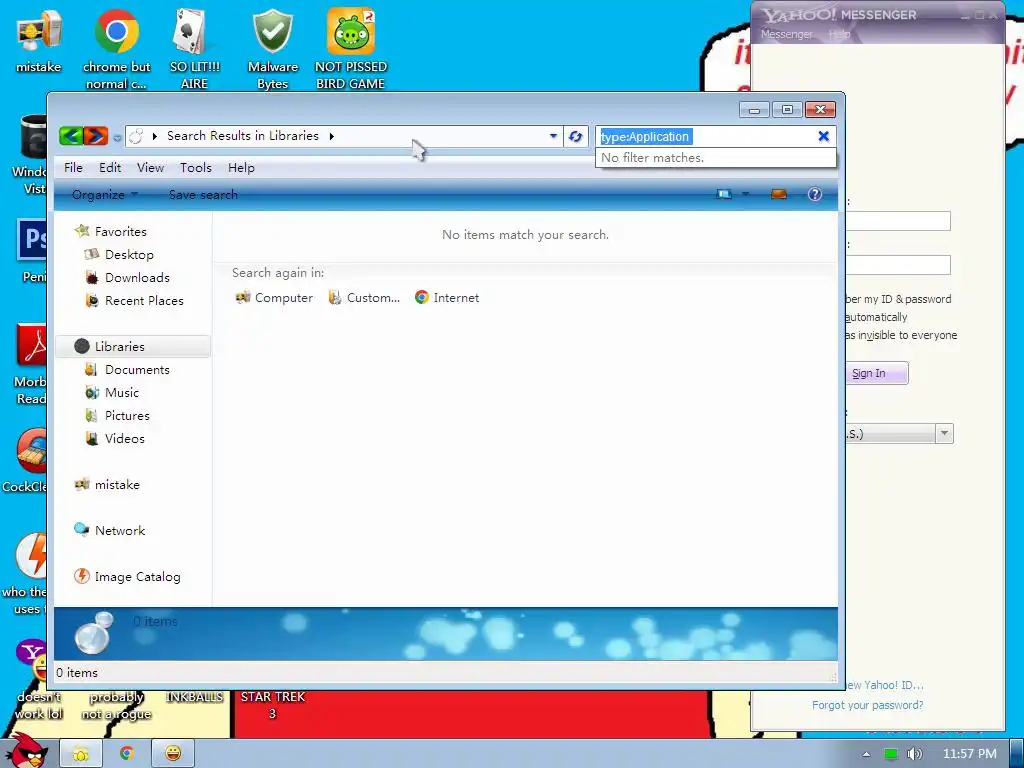Open Recent Places in navigation pane
The height and width of the screenshot is (768, 1024).
(x=144, y=300)
